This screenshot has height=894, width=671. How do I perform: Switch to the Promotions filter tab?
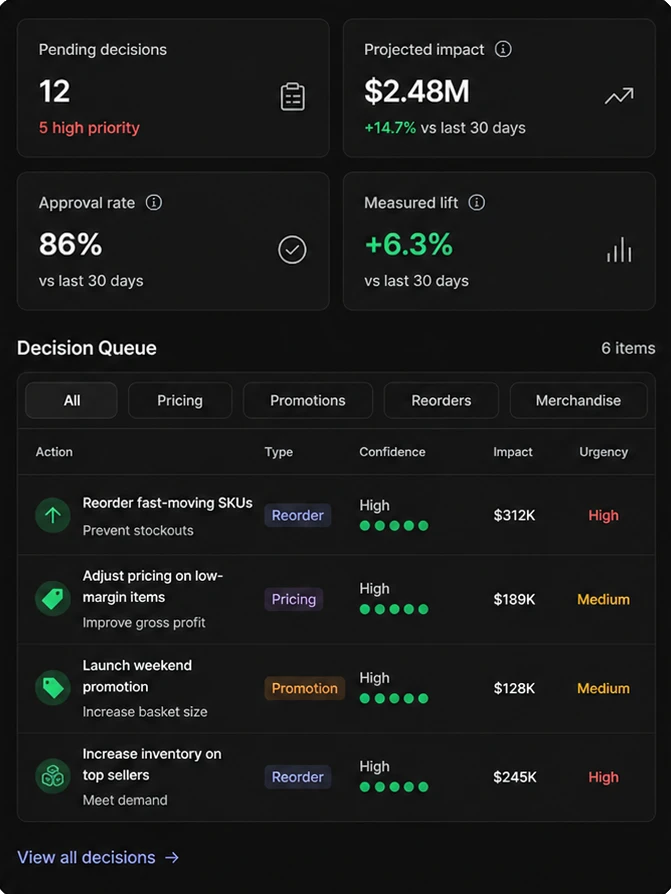point(308,400)
